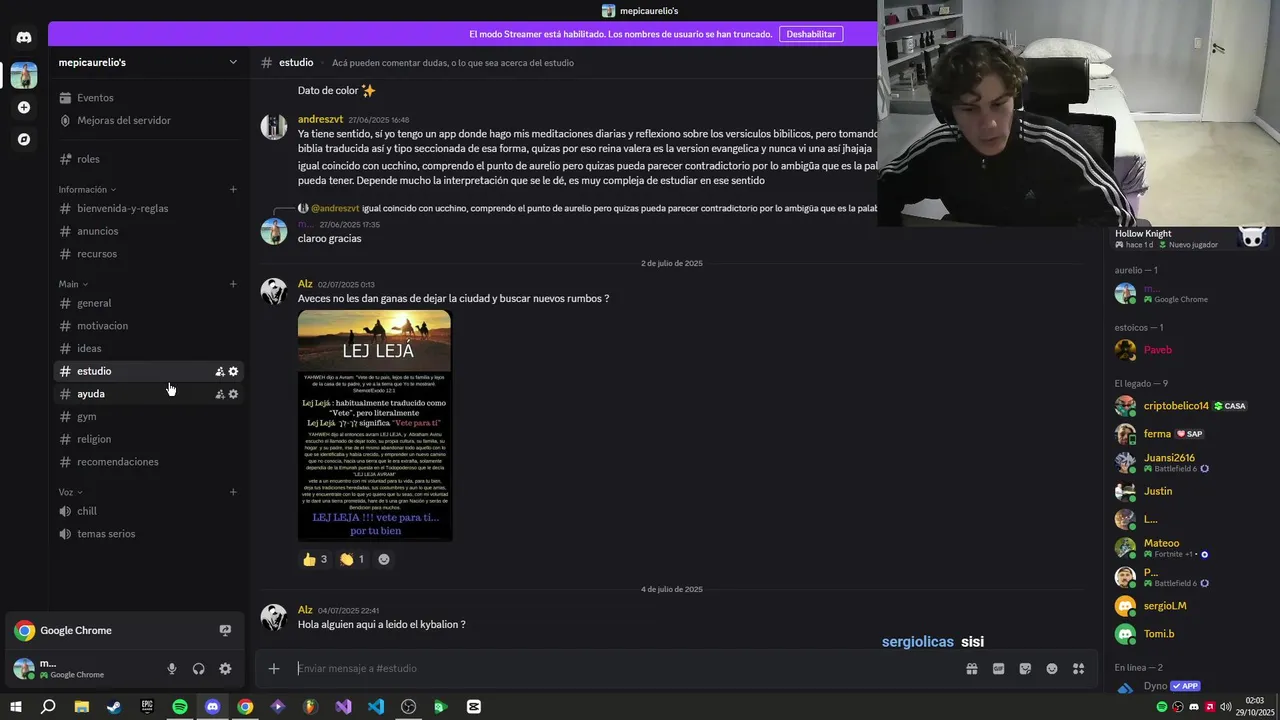Click the Deshabilitar streamer mode button
This screenshot has height=720, width=1280.
(x=810, y=34)
